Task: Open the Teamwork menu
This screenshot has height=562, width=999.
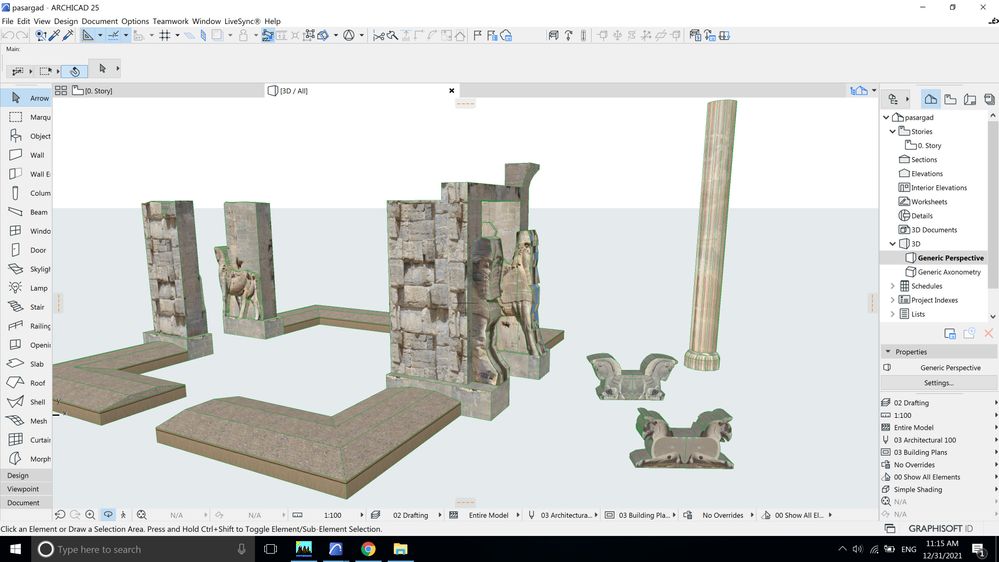Action: coord(170,21)
